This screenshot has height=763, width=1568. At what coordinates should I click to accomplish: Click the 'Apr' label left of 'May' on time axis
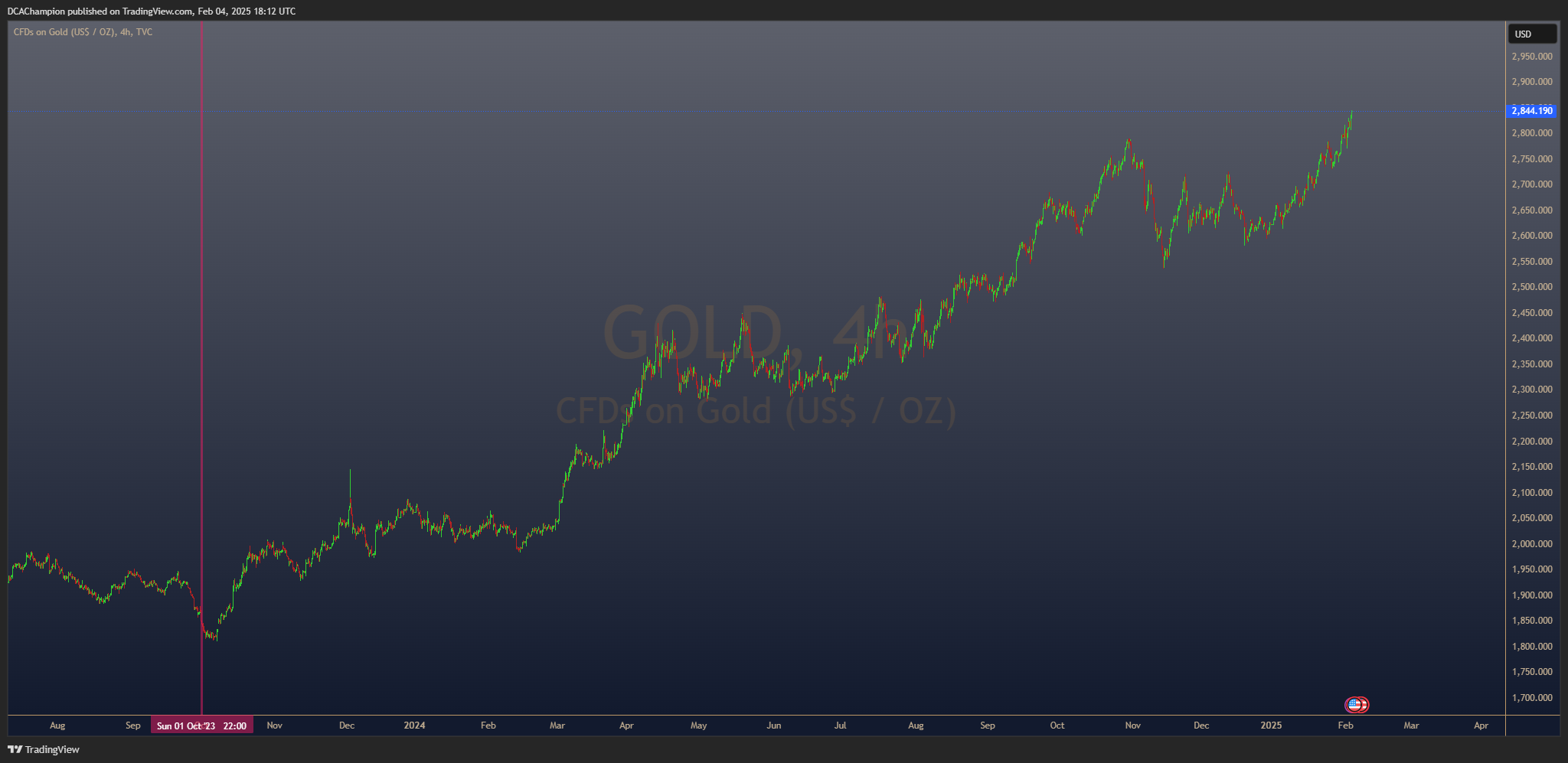coord(626,726)
